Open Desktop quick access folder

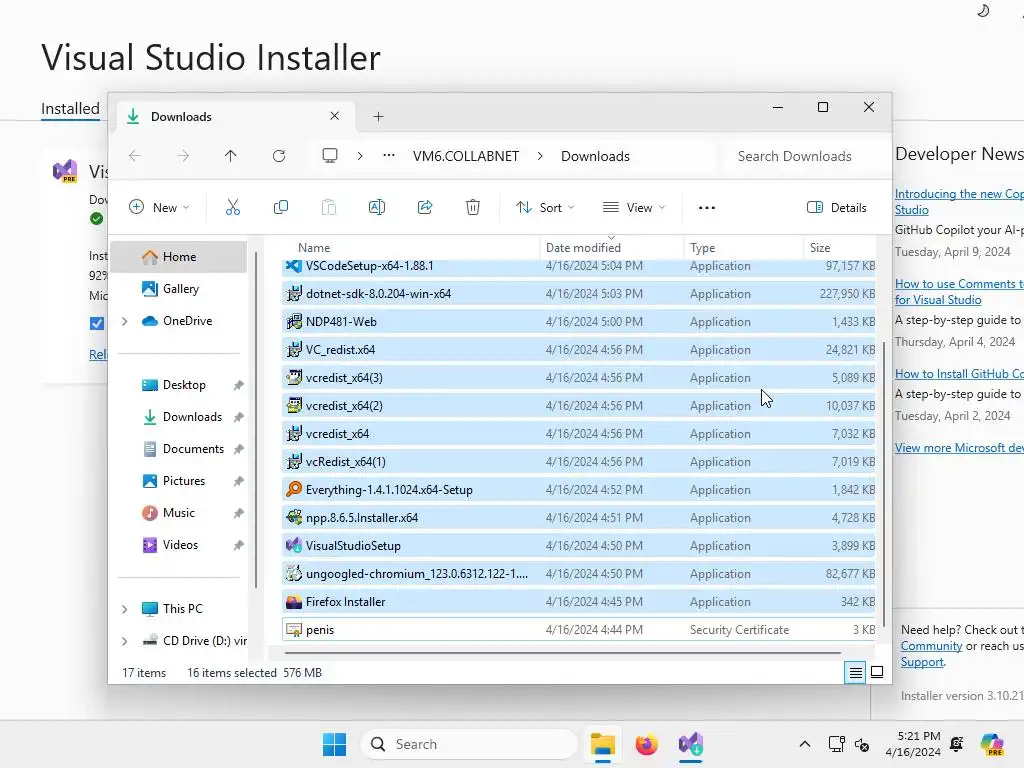coord(184,385)
